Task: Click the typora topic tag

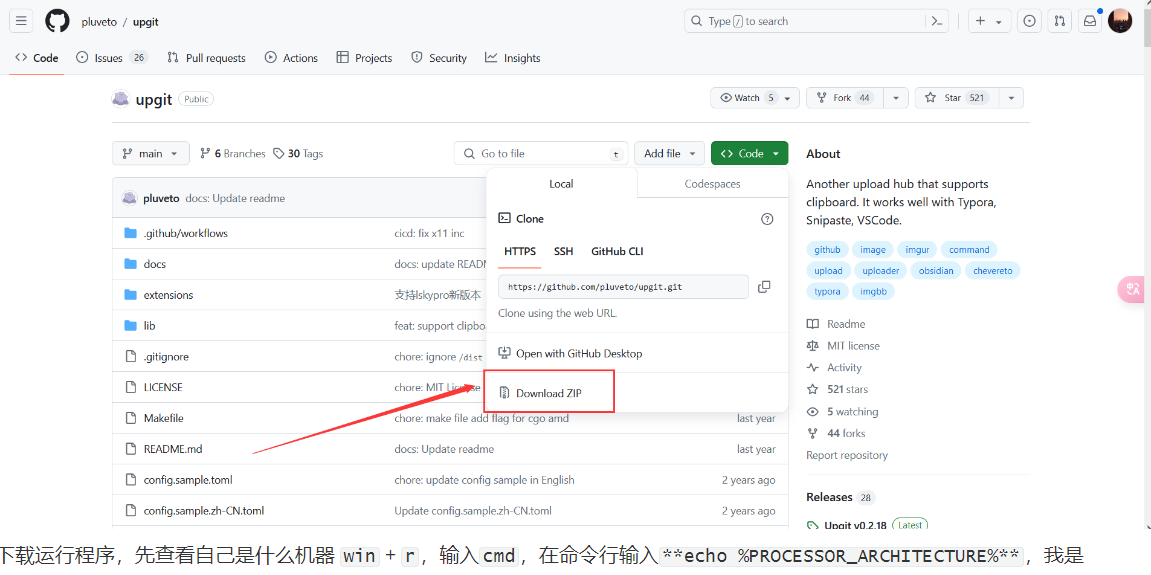Action: pyautogui.click(x=827, y=292)
